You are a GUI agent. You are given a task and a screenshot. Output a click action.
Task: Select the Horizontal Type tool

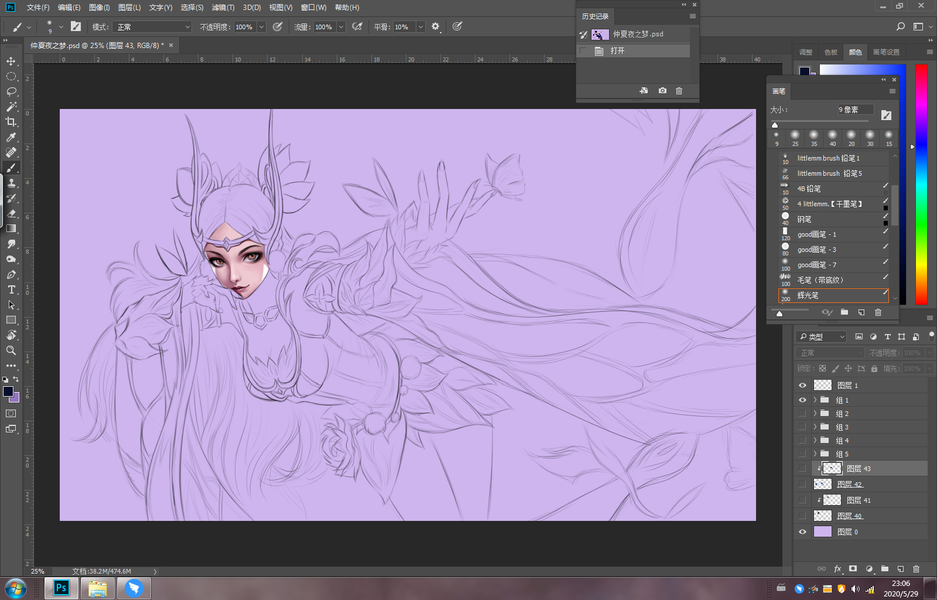coord(11,290)
